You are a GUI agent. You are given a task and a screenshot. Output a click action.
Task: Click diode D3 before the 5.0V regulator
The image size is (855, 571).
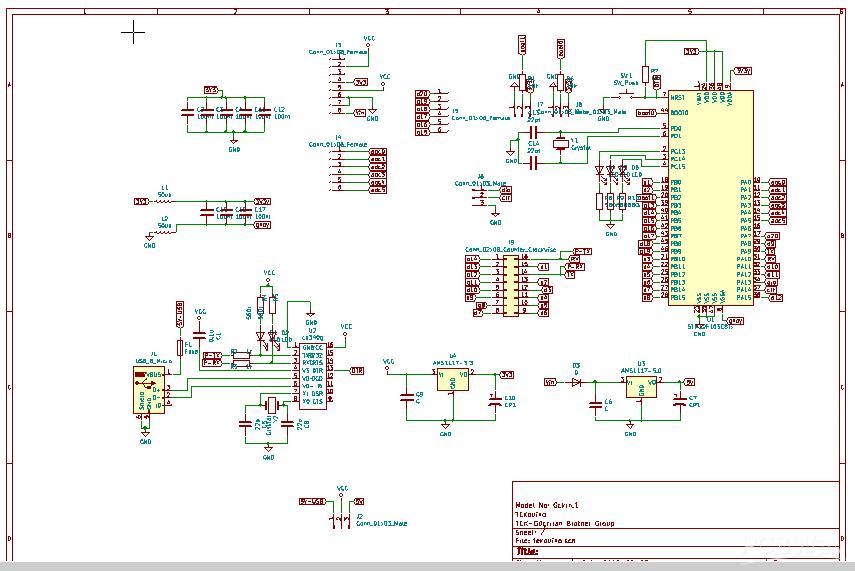coord(577,382)
